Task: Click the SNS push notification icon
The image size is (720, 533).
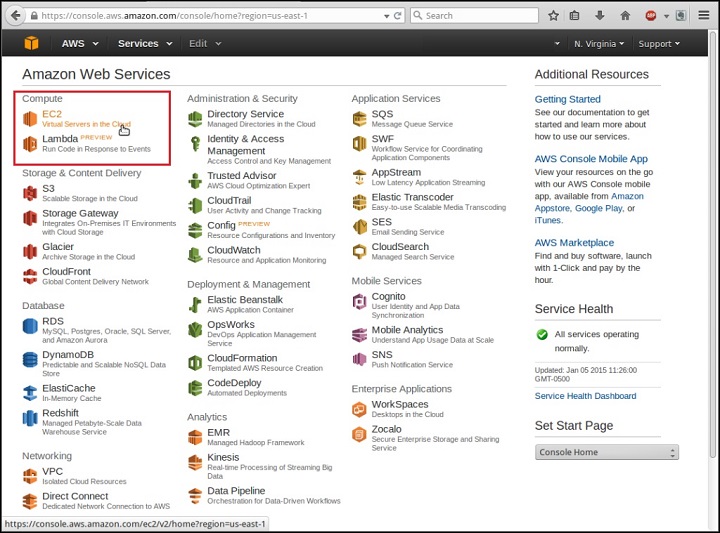Action: [360, 359]
